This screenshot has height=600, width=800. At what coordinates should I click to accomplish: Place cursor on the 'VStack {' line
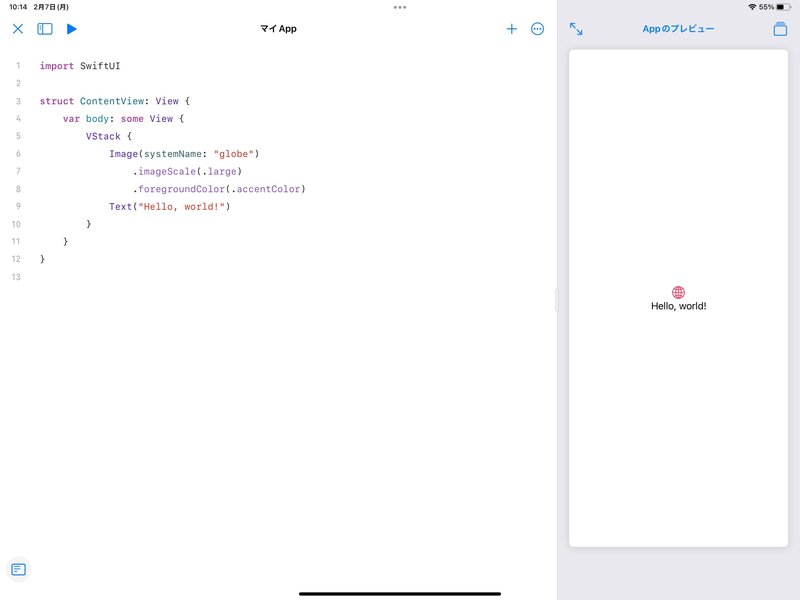point(109,136)
